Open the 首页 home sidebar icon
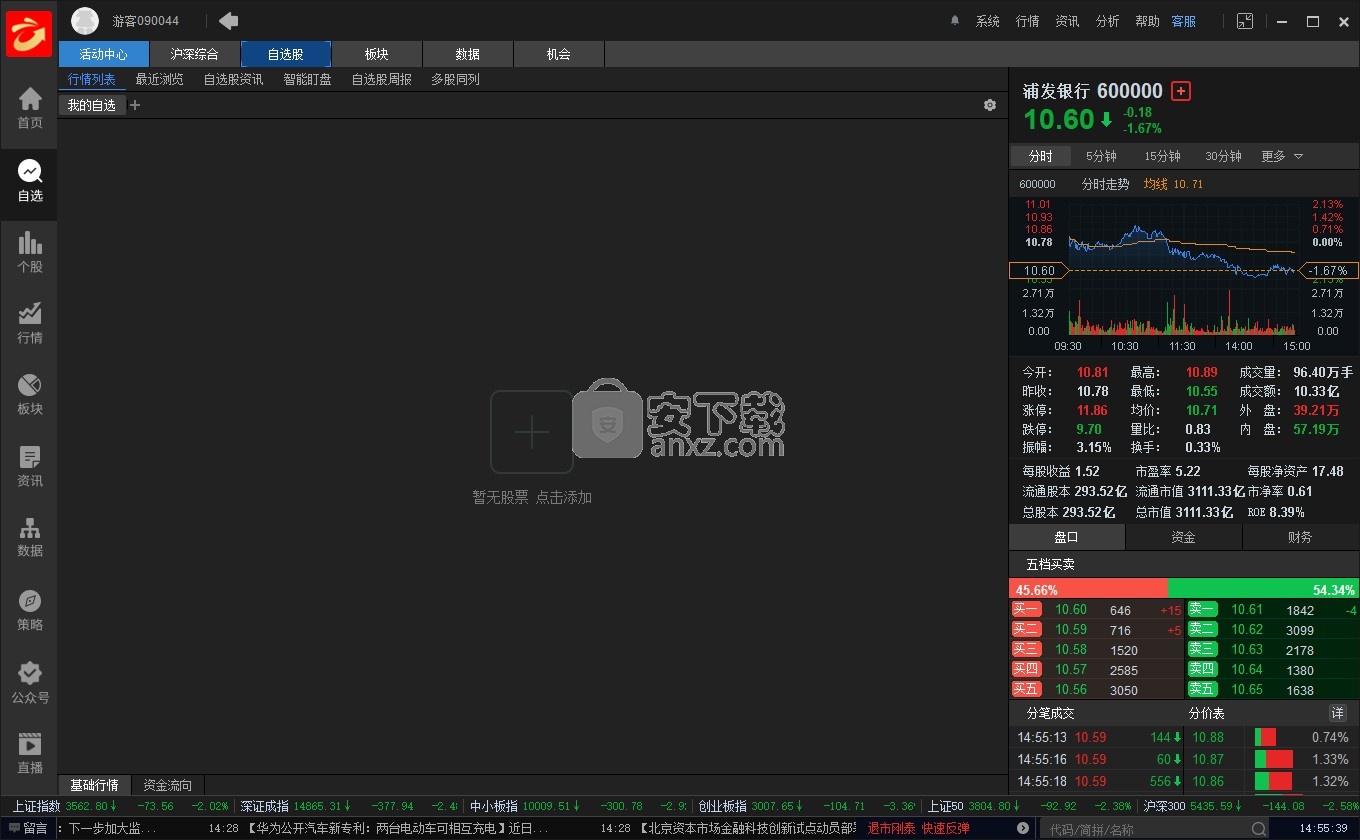Image resolution: width=1360 pixels, height=840 pixels. [30, 108]
